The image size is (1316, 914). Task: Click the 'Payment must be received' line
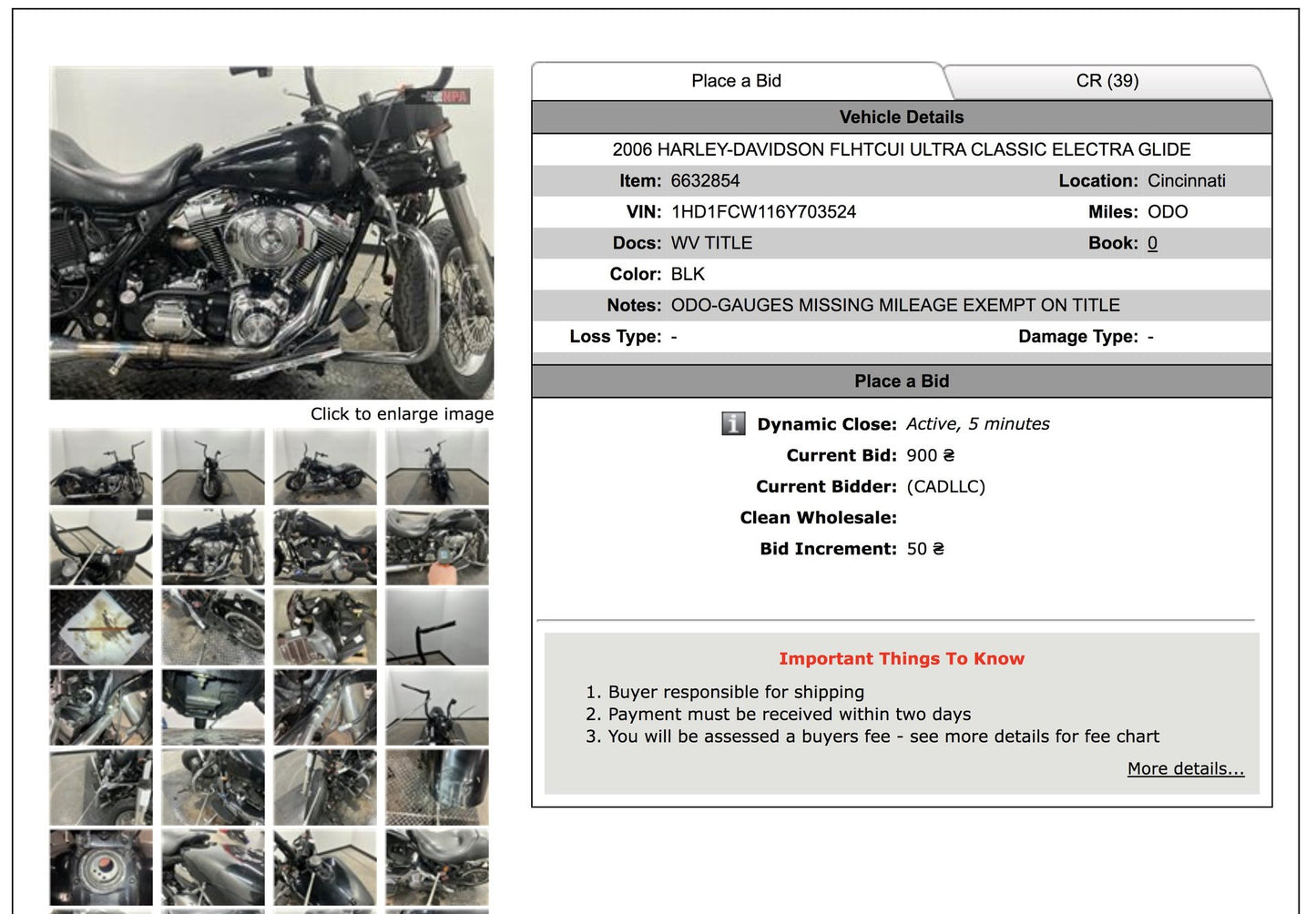point(790,715)
